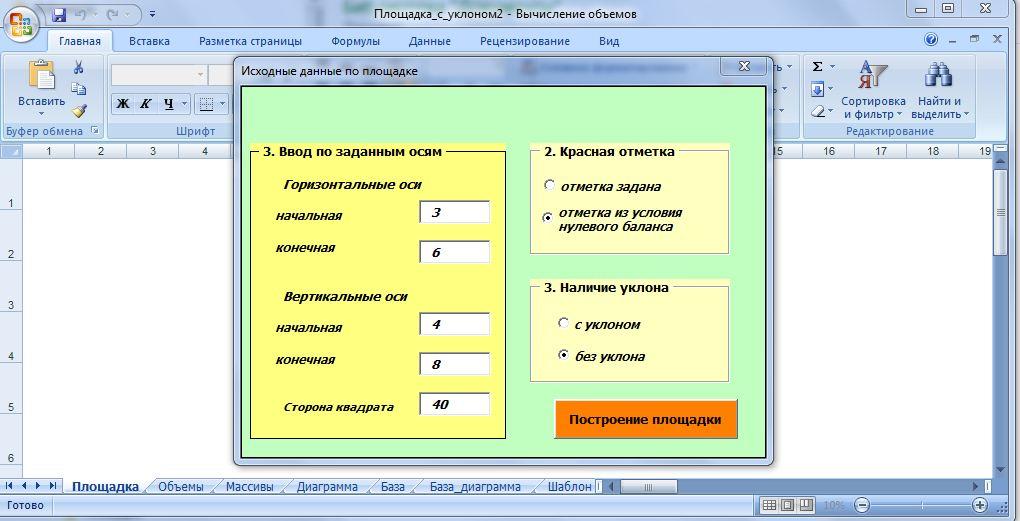
Task: Zoom out with the minus button
Action: tap(862, 505)
